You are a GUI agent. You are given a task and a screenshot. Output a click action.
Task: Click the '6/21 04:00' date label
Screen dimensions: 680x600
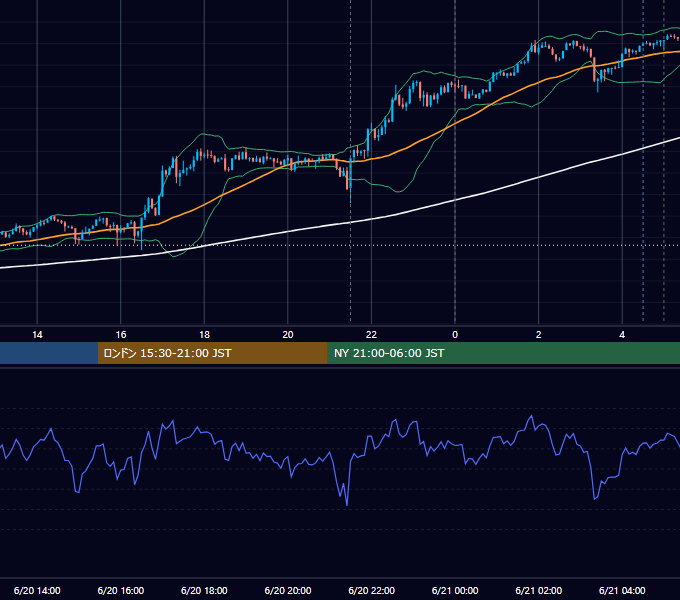pyautogui.click(x=622, y=590)
